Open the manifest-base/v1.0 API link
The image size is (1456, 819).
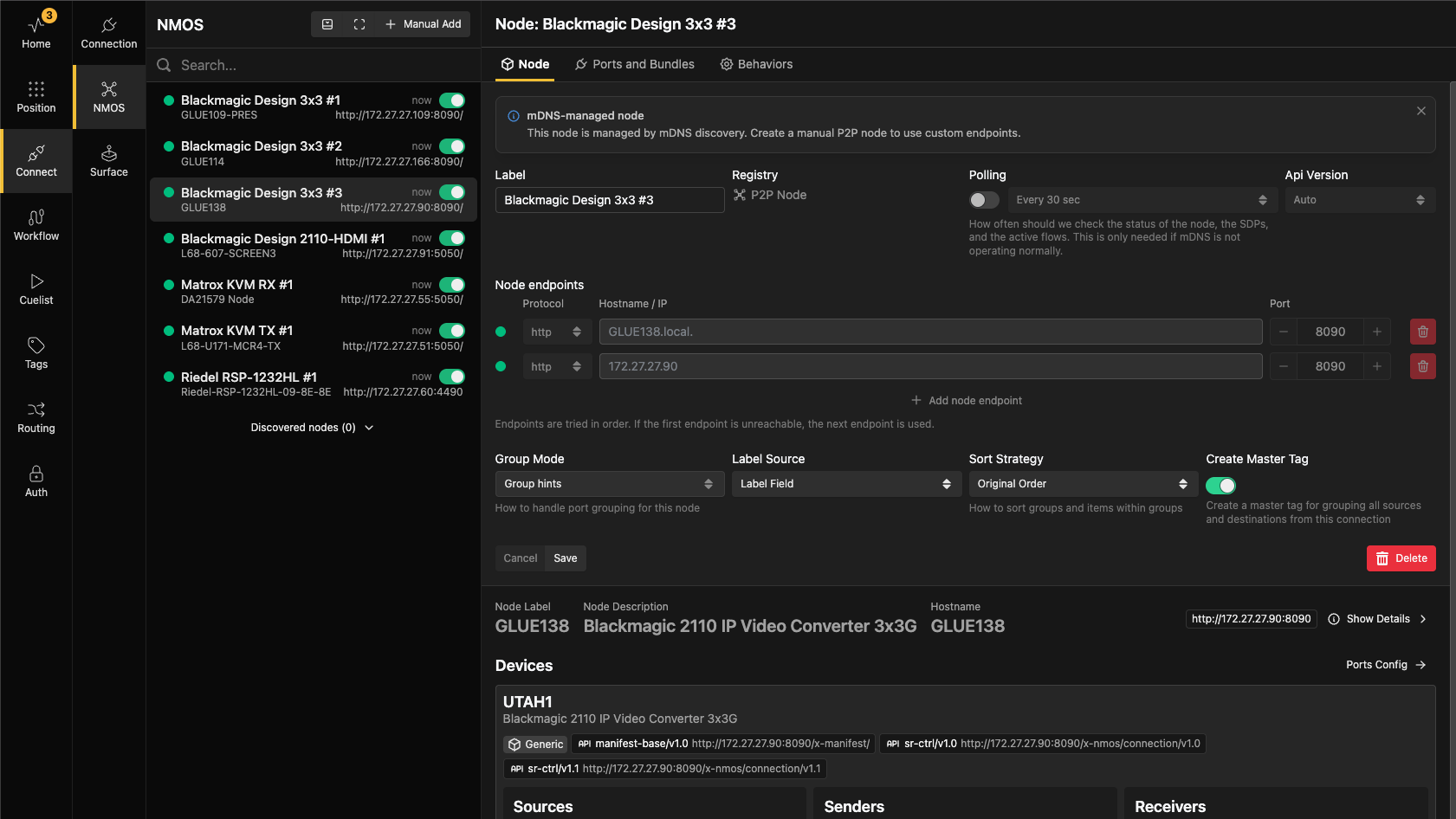(723, 744)
